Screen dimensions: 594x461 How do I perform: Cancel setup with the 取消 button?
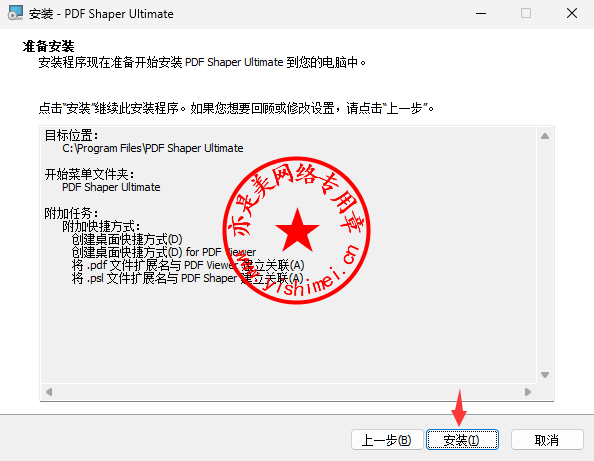[x=547, y=440]
